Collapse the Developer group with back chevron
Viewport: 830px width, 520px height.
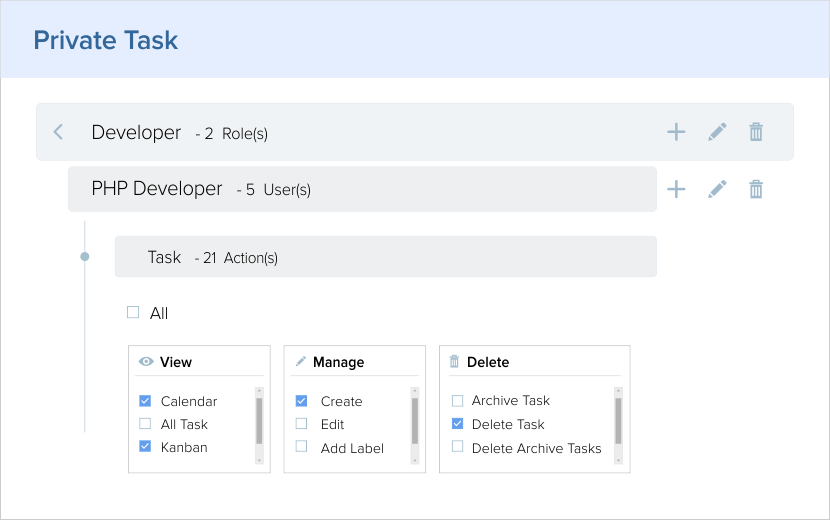[58, 132]
